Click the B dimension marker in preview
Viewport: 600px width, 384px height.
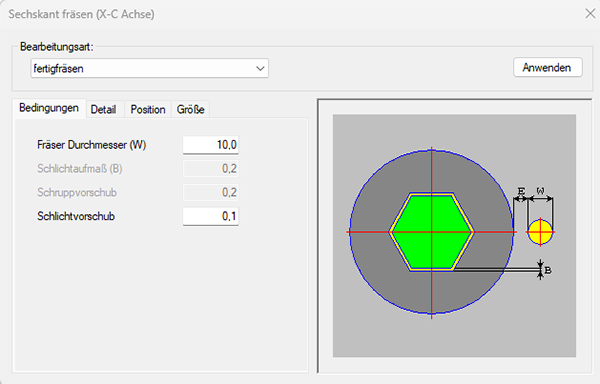[548, 270]
